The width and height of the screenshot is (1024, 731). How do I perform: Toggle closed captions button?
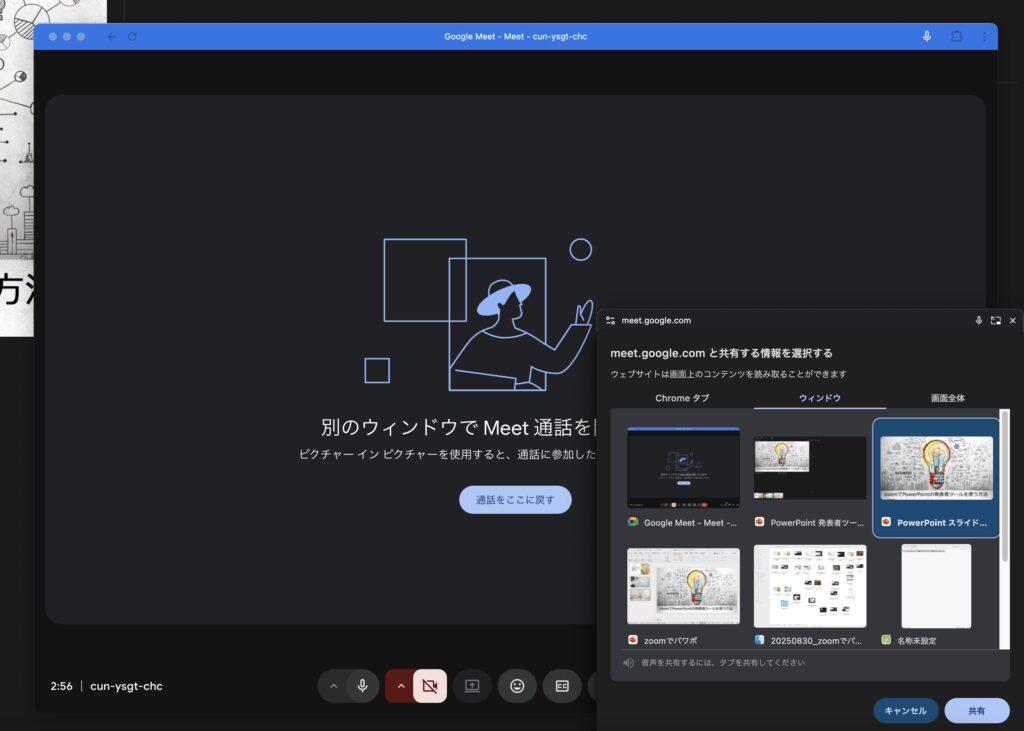pyautogui.click(x=562, y=686)
